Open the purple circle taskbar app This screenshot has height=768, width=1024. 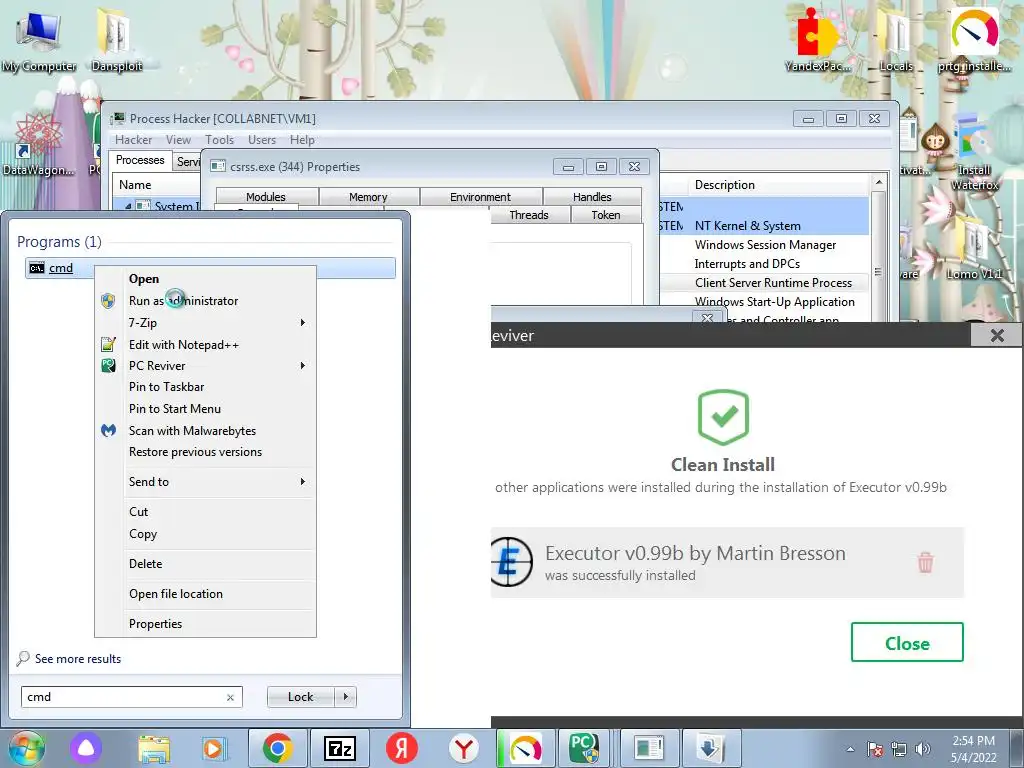86,748
